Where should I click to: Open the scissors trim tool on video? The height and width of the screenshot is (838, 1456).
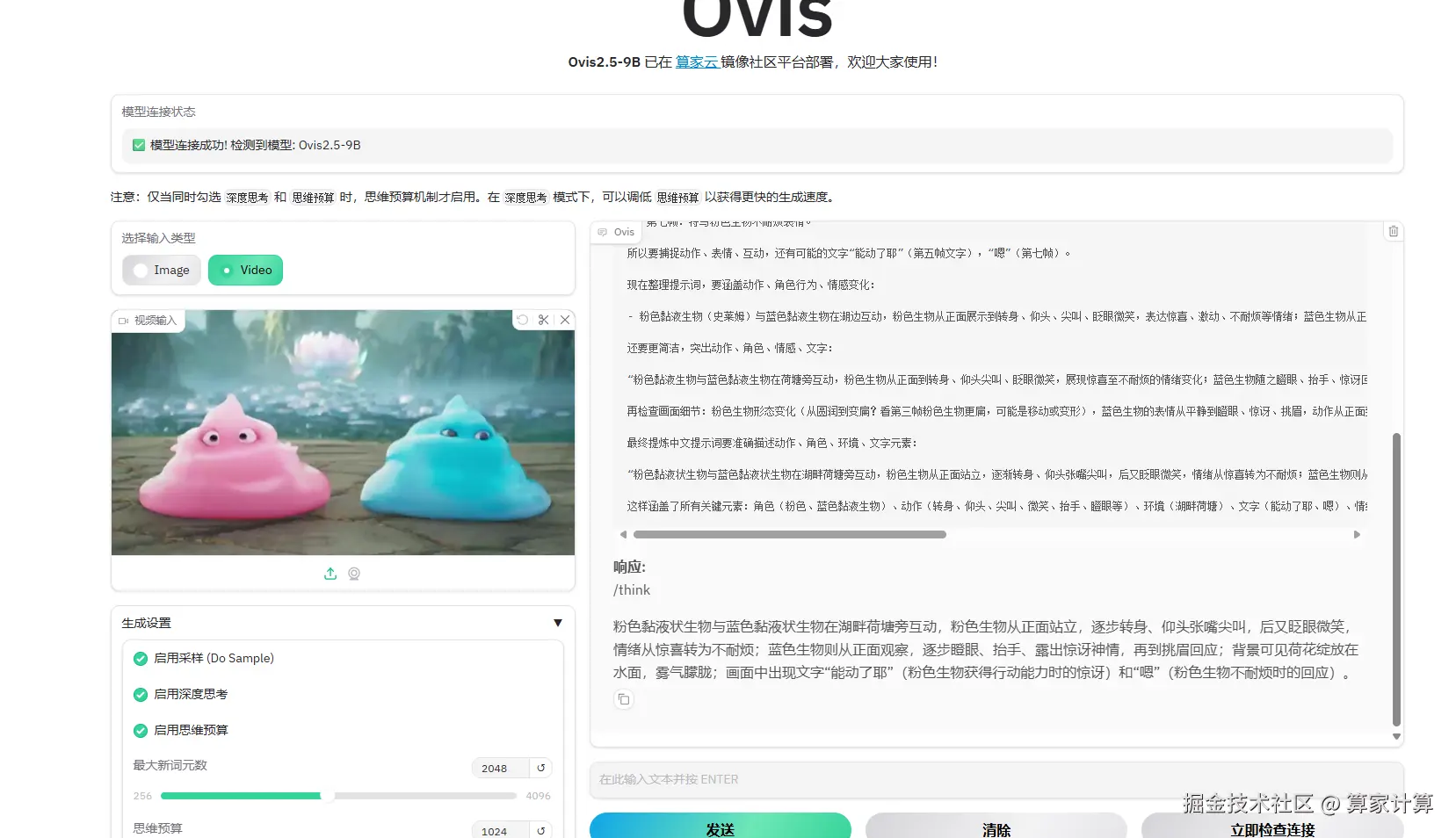544,320
